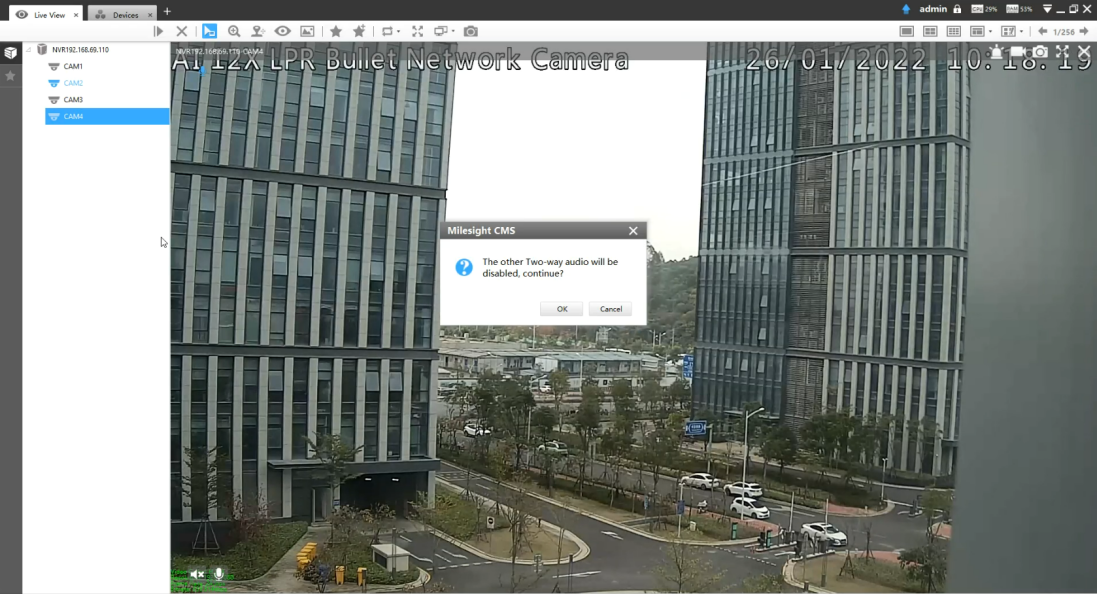
Task: Expand the preset layout dropdown arrow
Action: point(990,31)
